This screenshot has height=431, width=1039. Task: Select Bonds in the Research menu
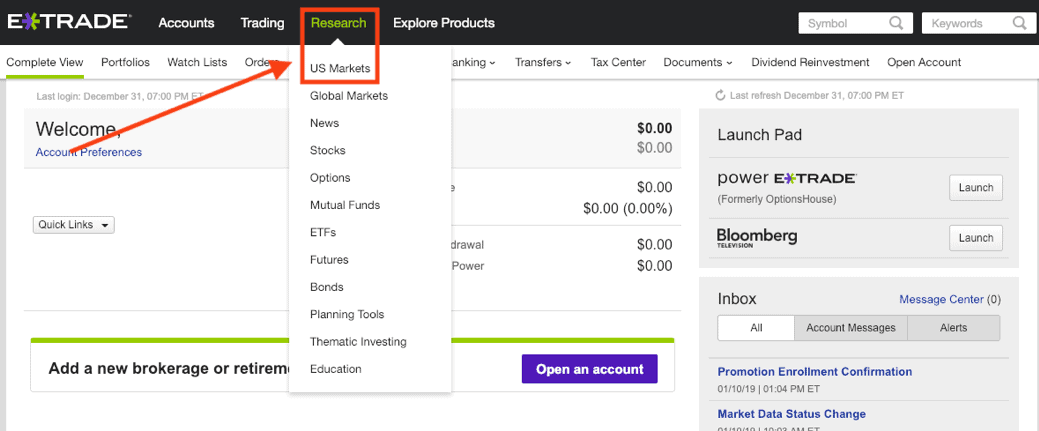327,287
